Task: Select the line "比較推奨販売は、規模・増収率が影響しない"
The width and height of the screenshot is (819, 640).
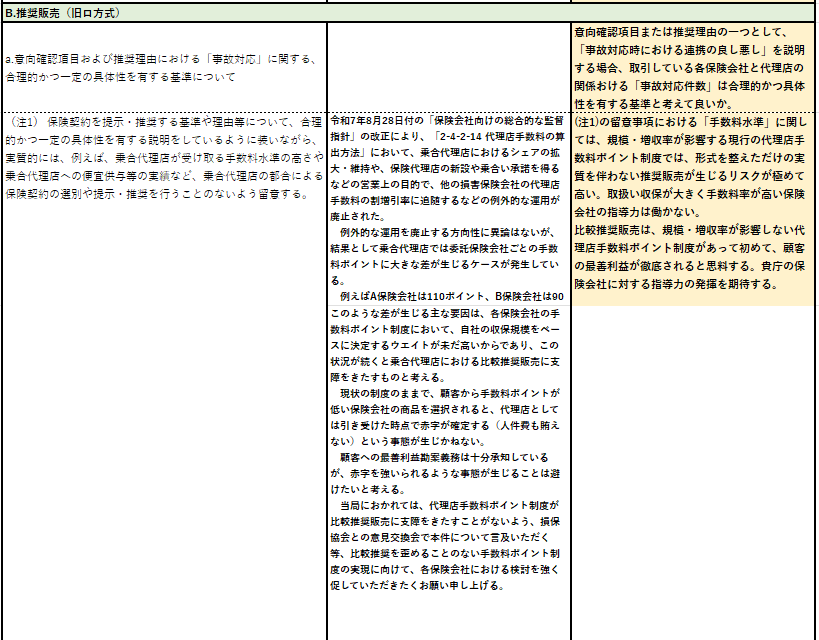Action: (692, 230)
